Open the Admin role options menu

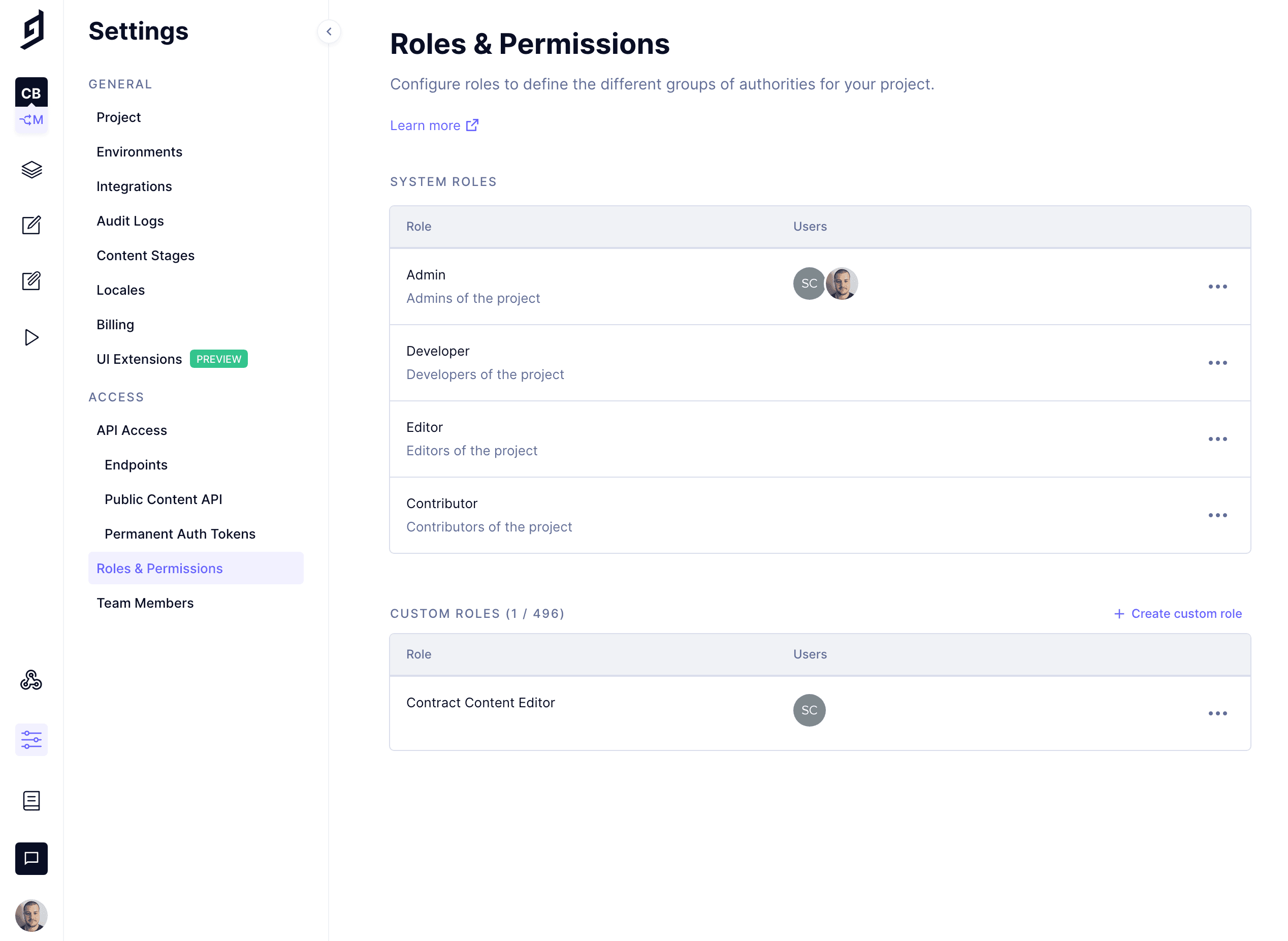coord(1217,287)
